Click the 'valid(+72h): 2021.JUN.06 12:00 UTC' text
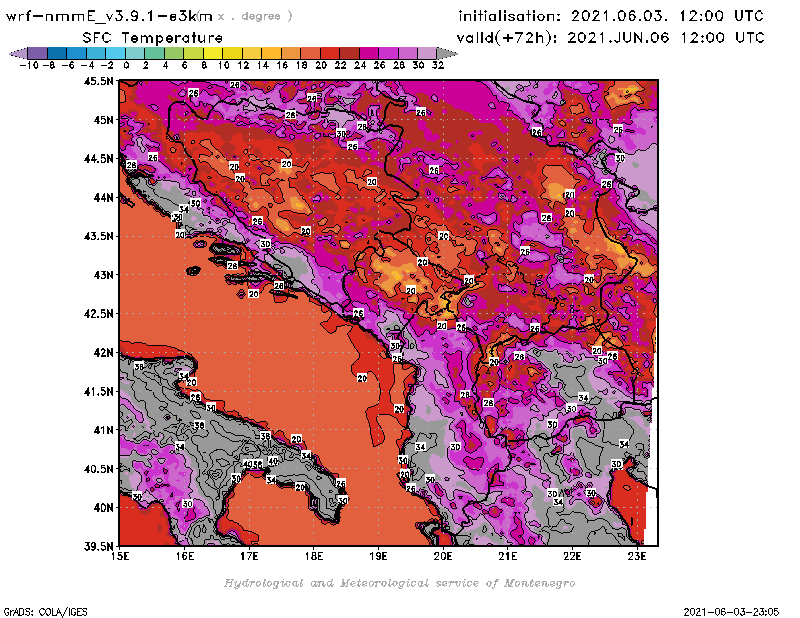The height and width of the screenshot is (618, 800). click(610, 38)
